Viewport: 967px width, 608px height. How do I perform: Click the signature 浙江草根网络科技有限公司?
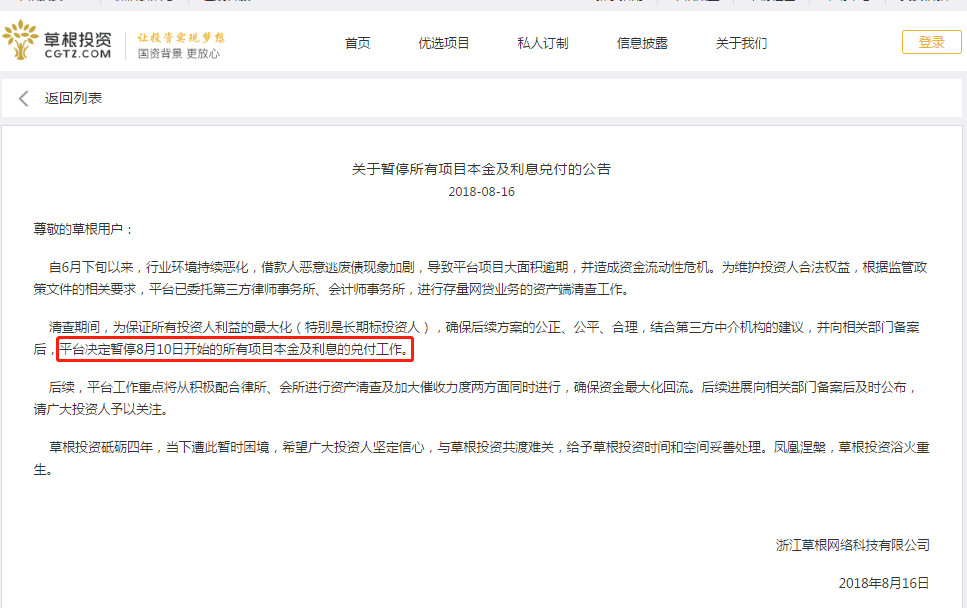(852, 545)
